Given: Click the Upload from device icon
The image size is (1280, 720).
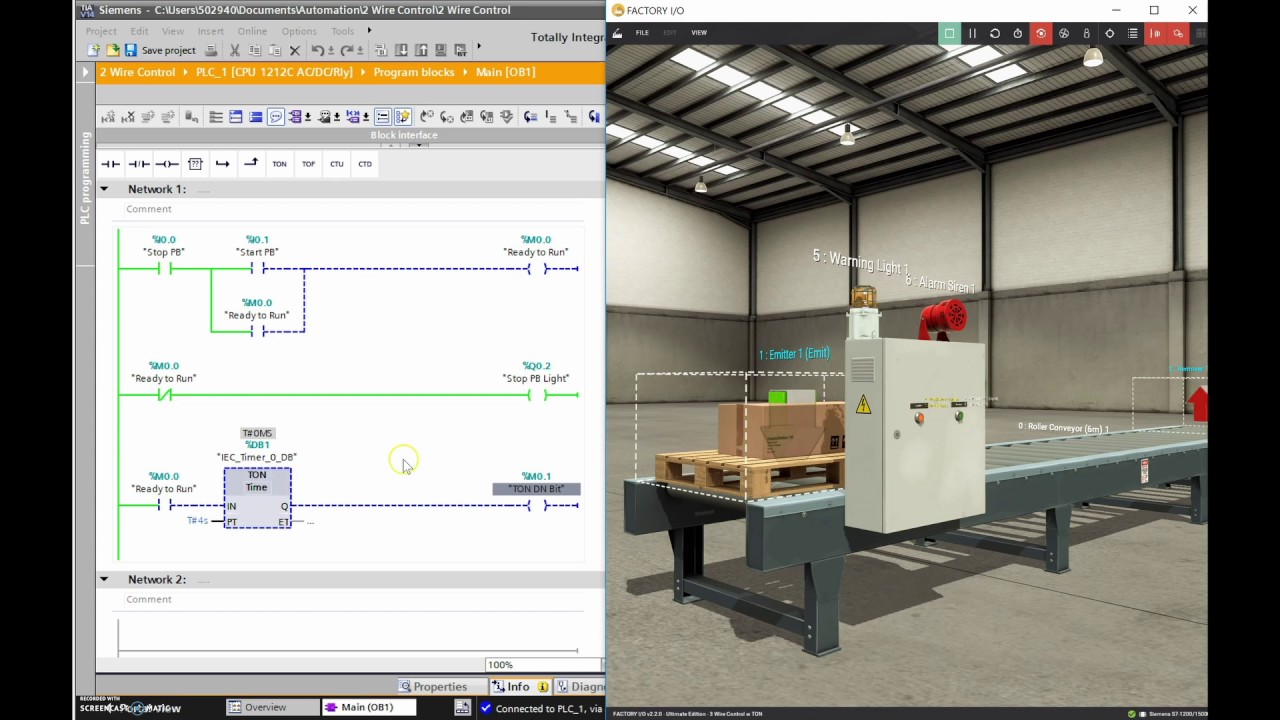Looking at the screenshot, I should point(420,50).
